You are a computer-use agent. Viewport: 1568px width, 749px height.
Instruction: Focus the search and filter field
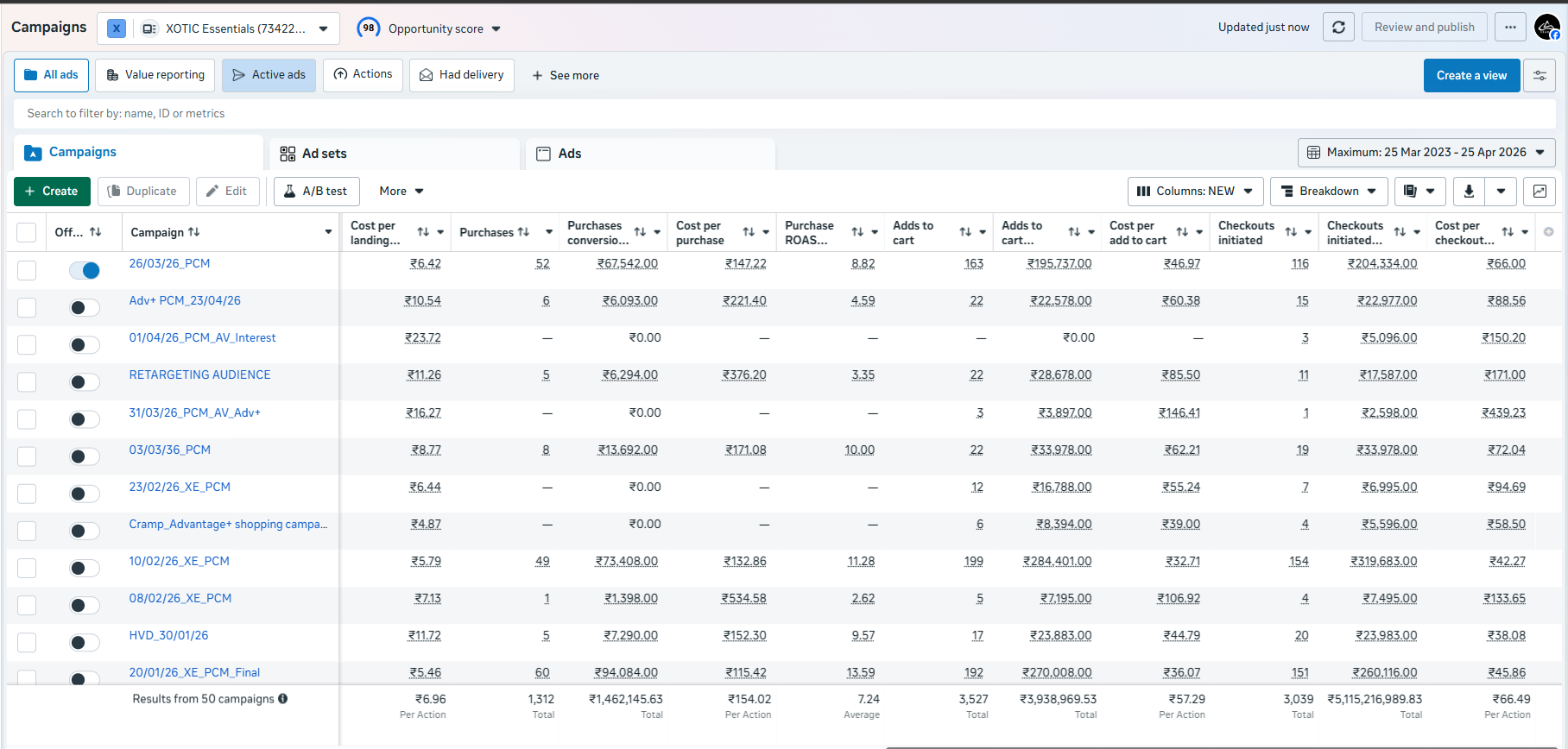point(784,114)
